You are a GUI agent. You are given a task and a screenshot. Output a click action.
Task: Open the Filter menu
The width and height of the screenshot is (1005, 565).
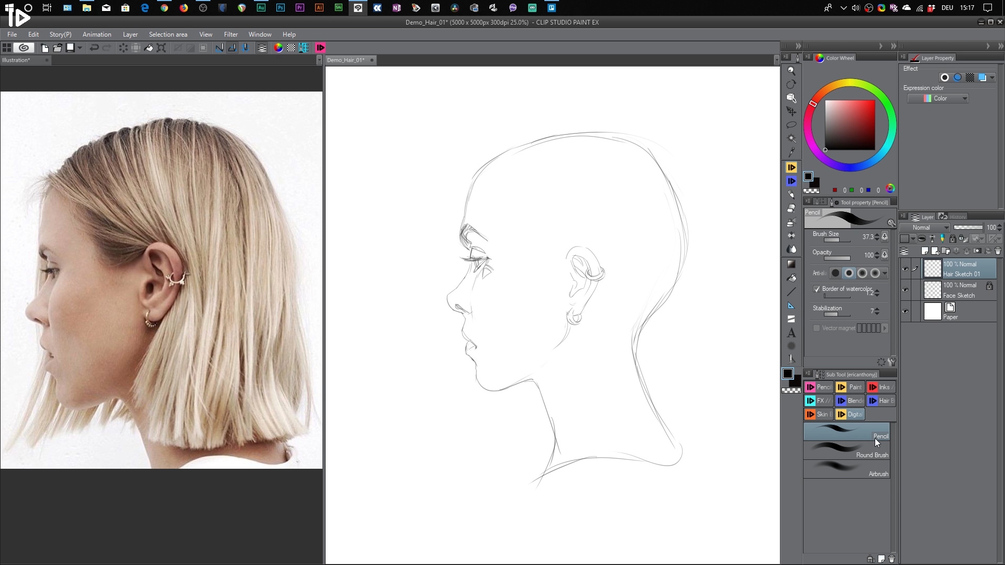tap(231, 35)
